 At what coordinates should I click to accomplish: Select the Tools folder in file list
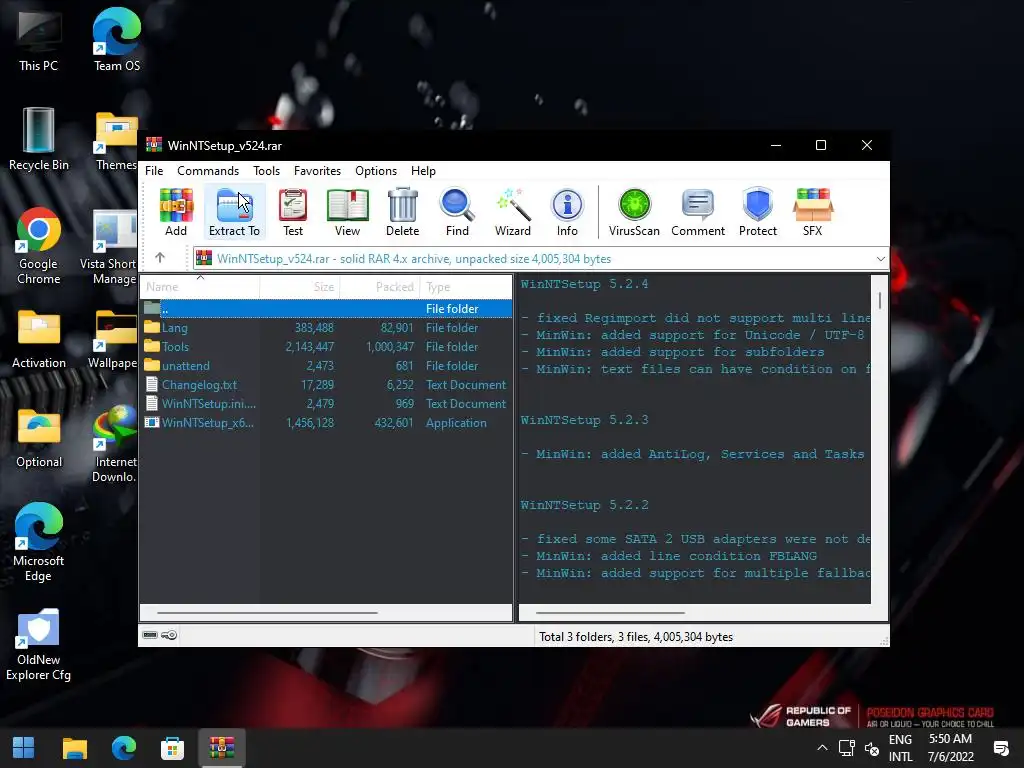[326, 346]
